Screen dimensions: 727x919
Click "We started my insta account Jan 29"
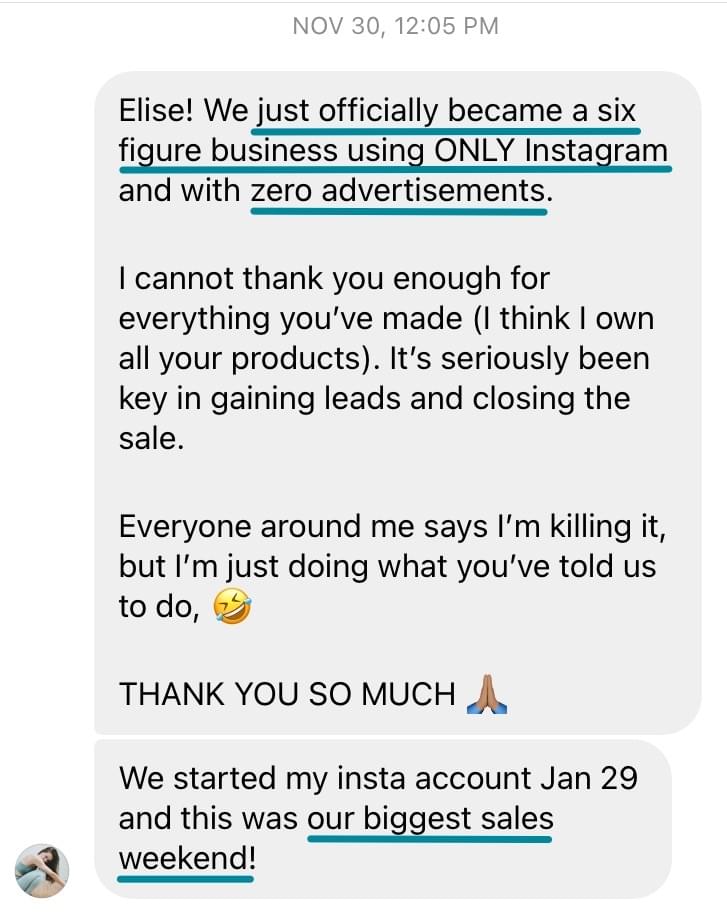(x=378, y=778)
